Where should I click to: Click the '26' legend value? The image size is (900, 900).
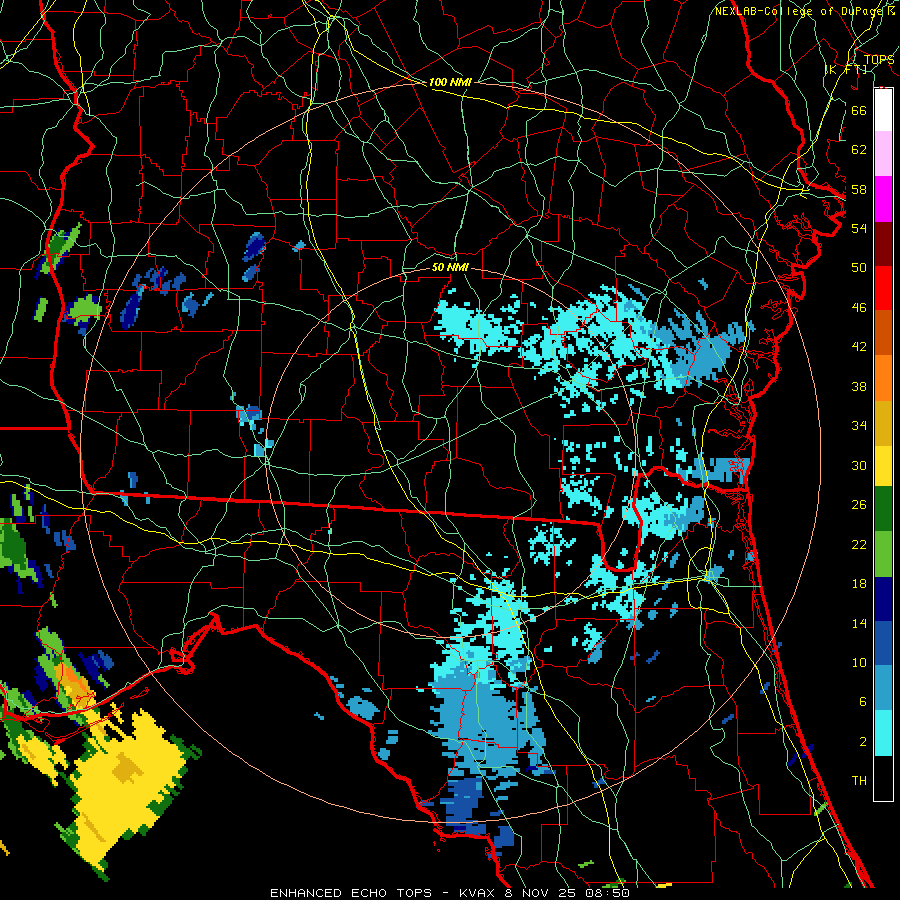pyautogui.click(x=859, y=505)
